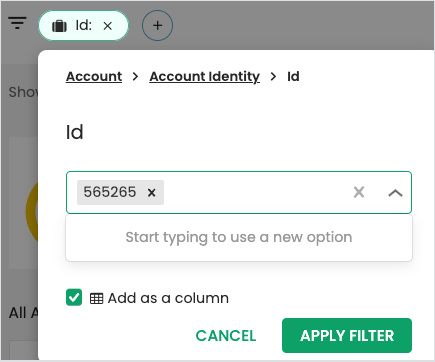Add a new filter with plus button
This screenshot has height=362, width=435.
point(157,26)
